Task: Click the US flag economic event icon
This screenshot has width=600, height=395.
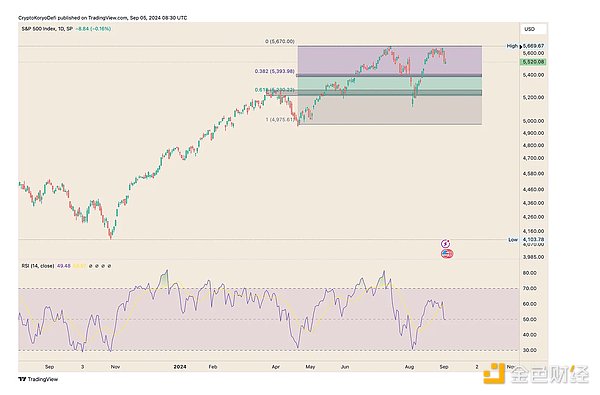Action: (447, 253)
